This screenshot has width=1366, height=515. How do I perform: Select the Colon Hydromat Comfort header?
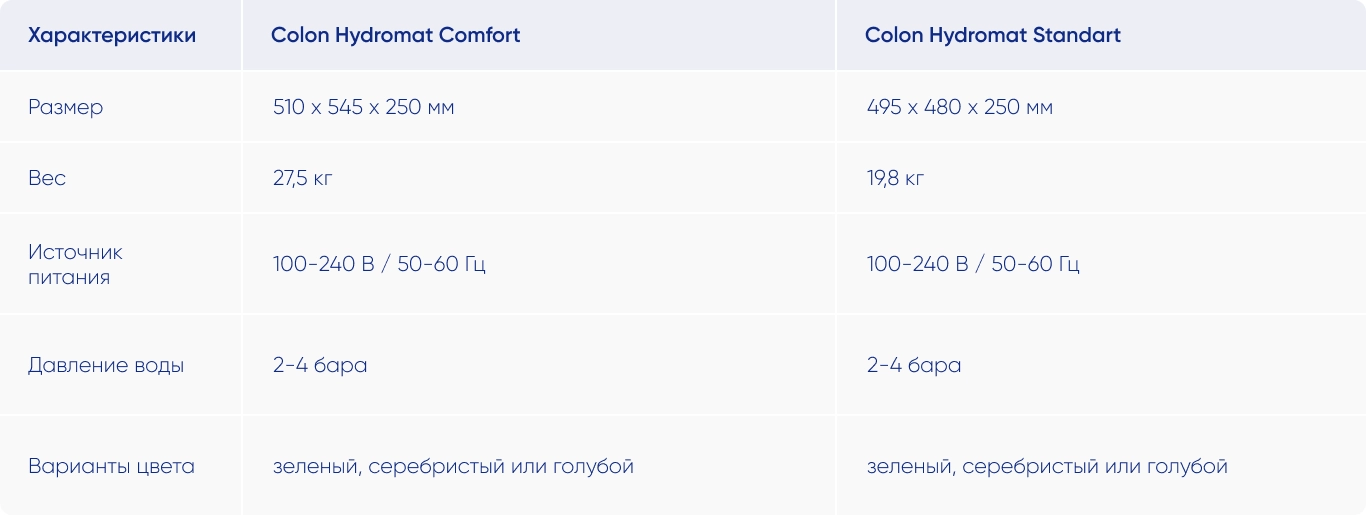point(396,36)
